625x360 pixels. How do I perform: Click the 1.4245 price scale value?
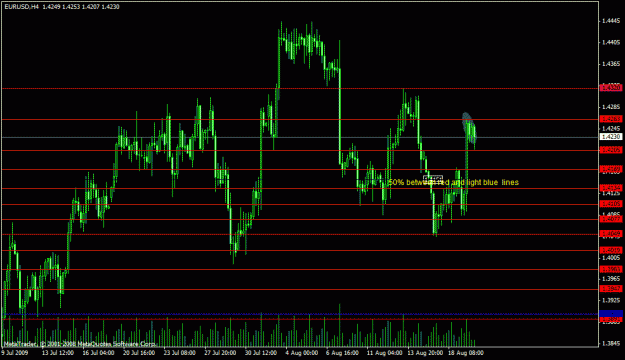(x=611, y=128)
